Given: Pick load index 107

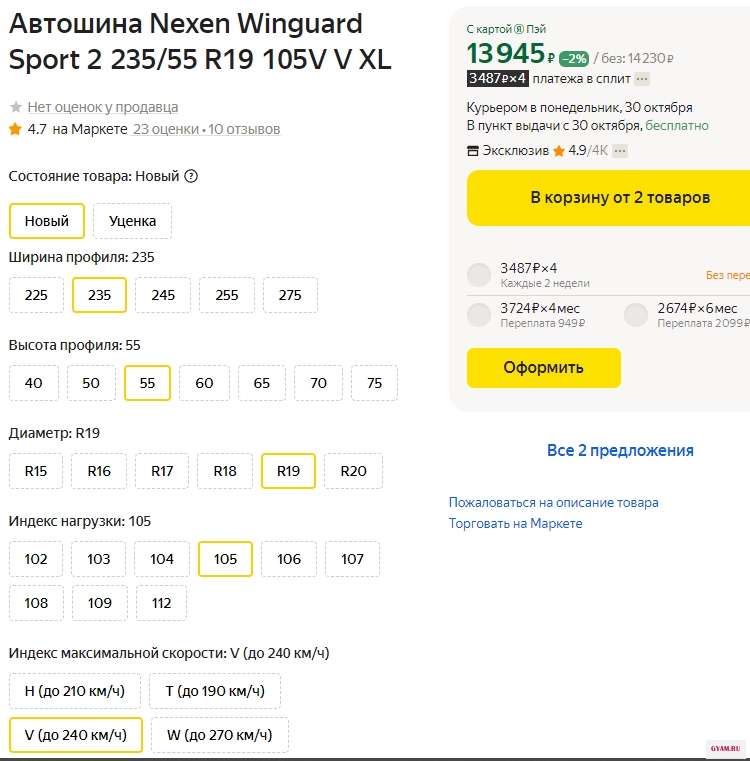Looking at the screenshot, I should click(352, 559).
